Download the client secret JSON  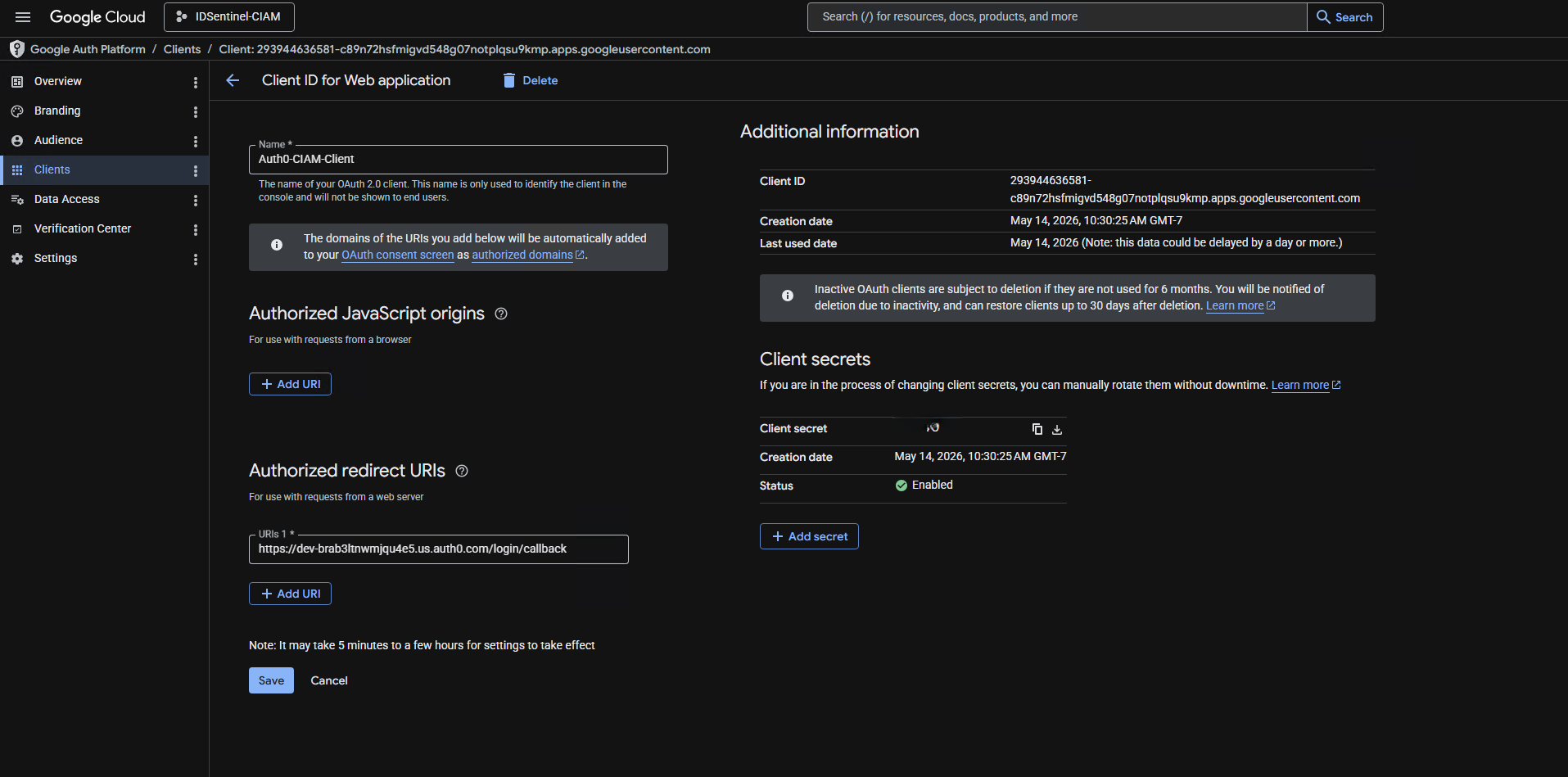point(1057,429)
